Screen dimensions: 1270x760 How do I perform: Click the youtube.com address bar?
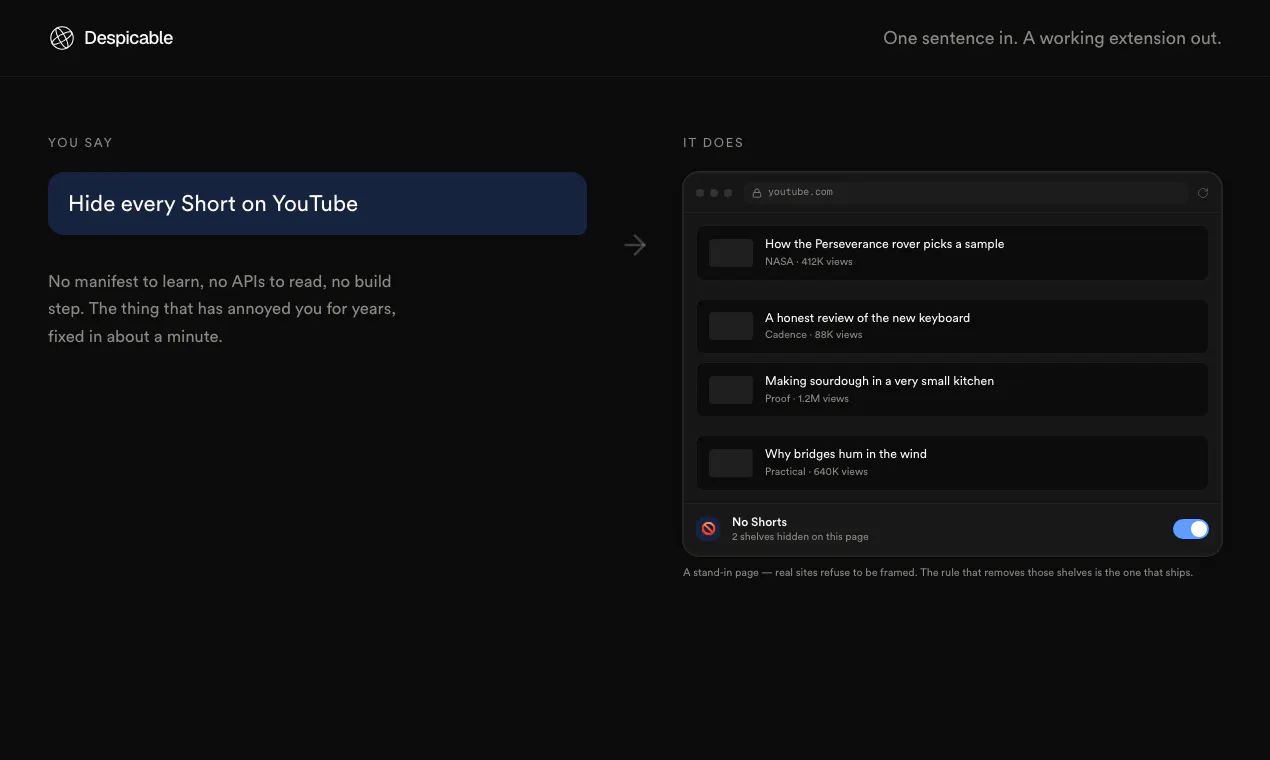(965, 192)
